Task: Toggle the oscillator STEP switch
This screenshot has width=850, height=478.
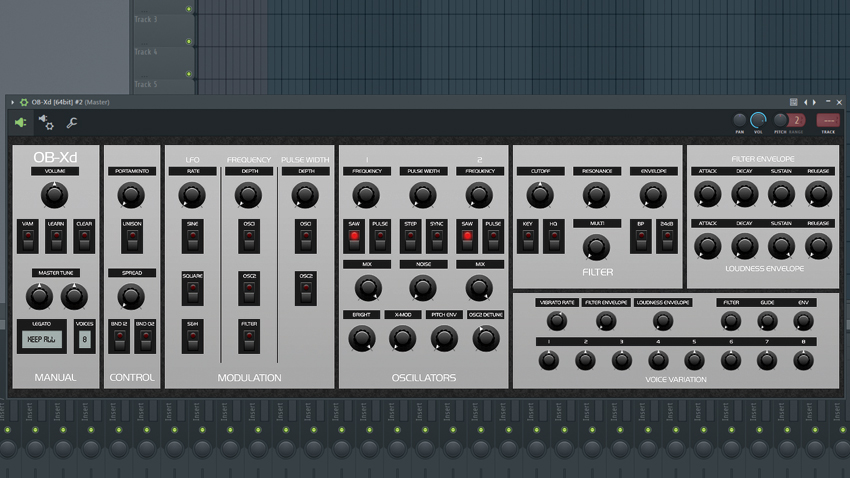Action: click(x=410, y=237)
